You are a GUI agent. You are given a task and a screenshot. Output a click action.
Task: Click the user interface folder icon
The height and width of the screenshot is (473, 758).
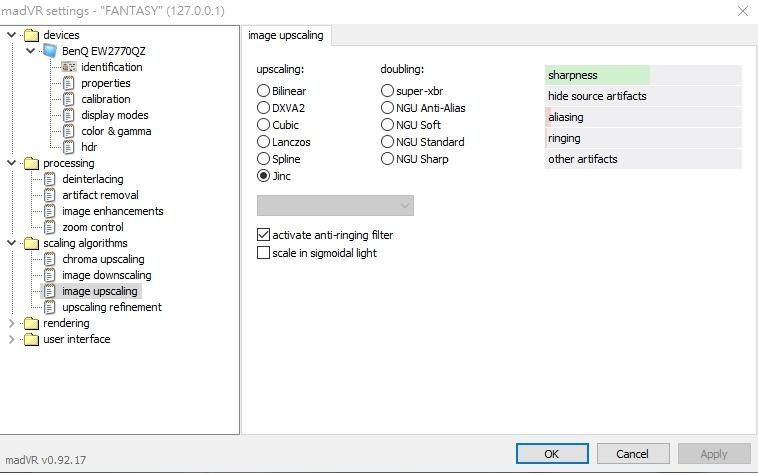31,339
